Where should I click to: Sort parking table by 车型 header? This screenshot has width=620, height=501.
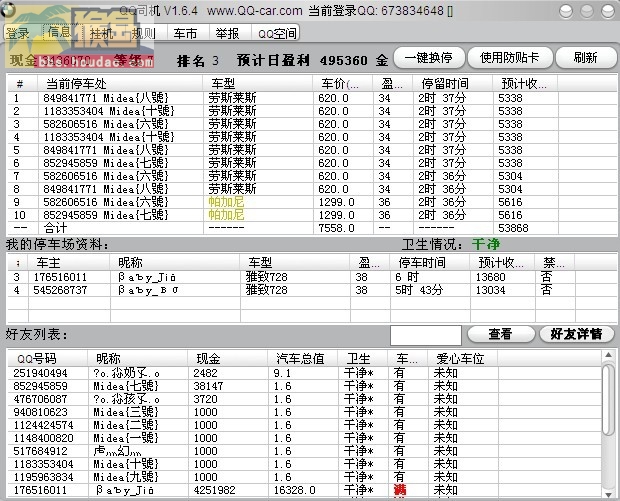257,84
